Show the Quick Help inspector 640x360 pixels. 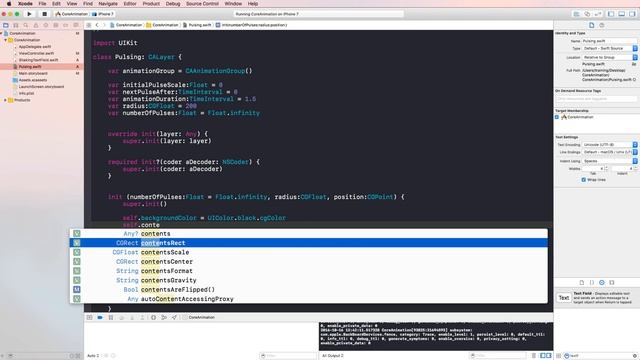(x=602, y=25)
